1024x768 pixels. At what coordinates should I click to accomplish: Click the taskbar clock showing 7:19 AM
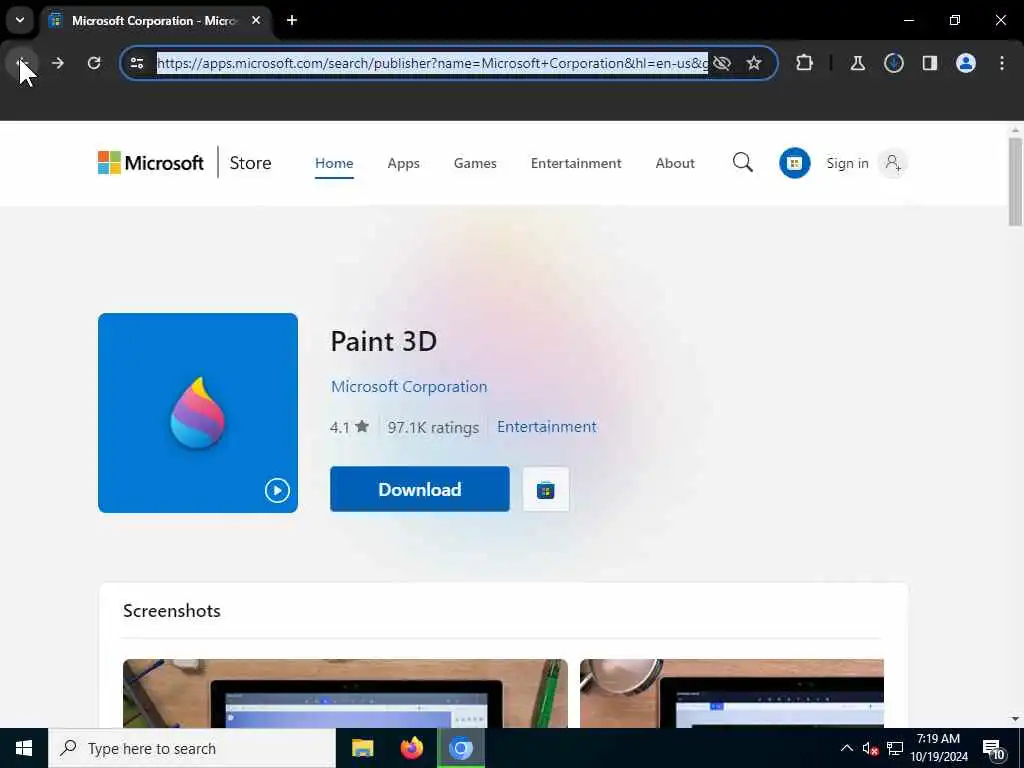pyautogui.click(x=939, y=748)
